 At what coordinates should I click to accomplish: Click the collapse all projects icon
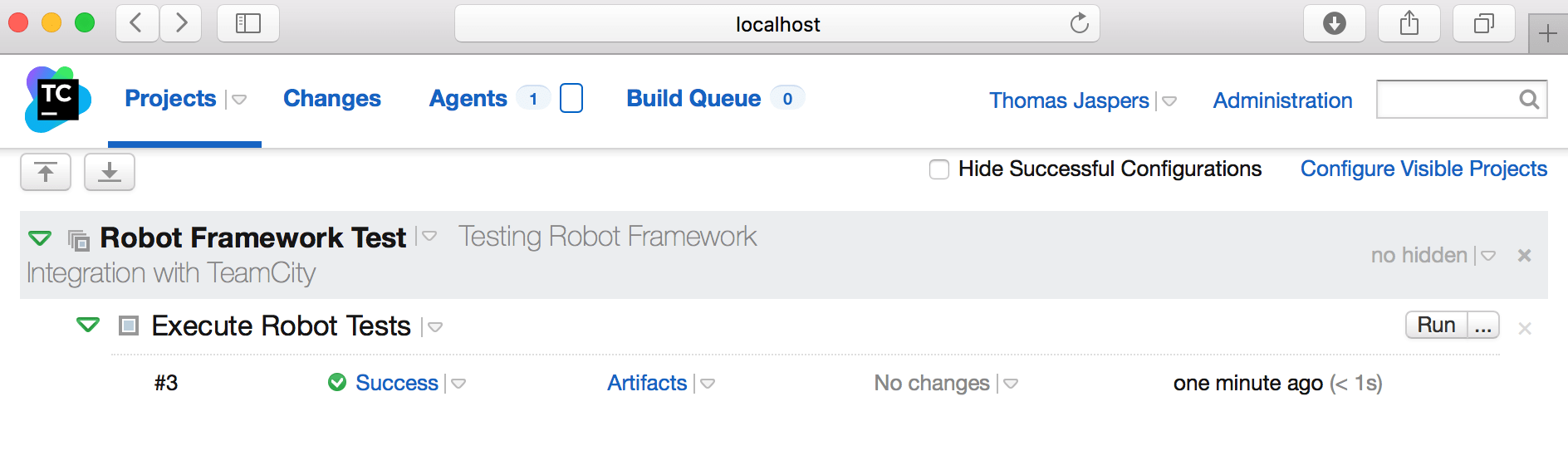[46, 172]
